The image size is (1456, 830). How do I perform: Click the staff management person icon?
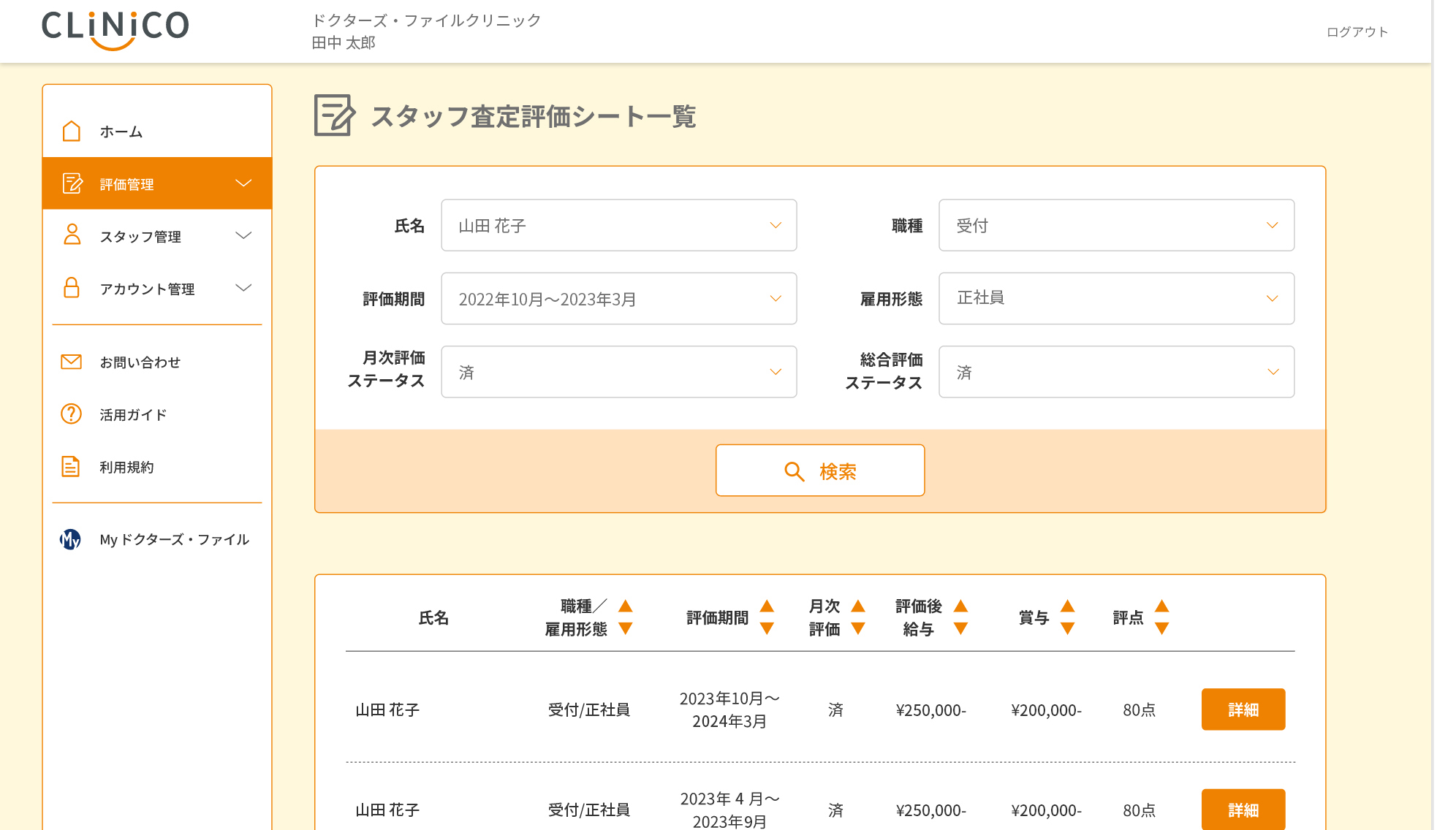click(72, 235)
